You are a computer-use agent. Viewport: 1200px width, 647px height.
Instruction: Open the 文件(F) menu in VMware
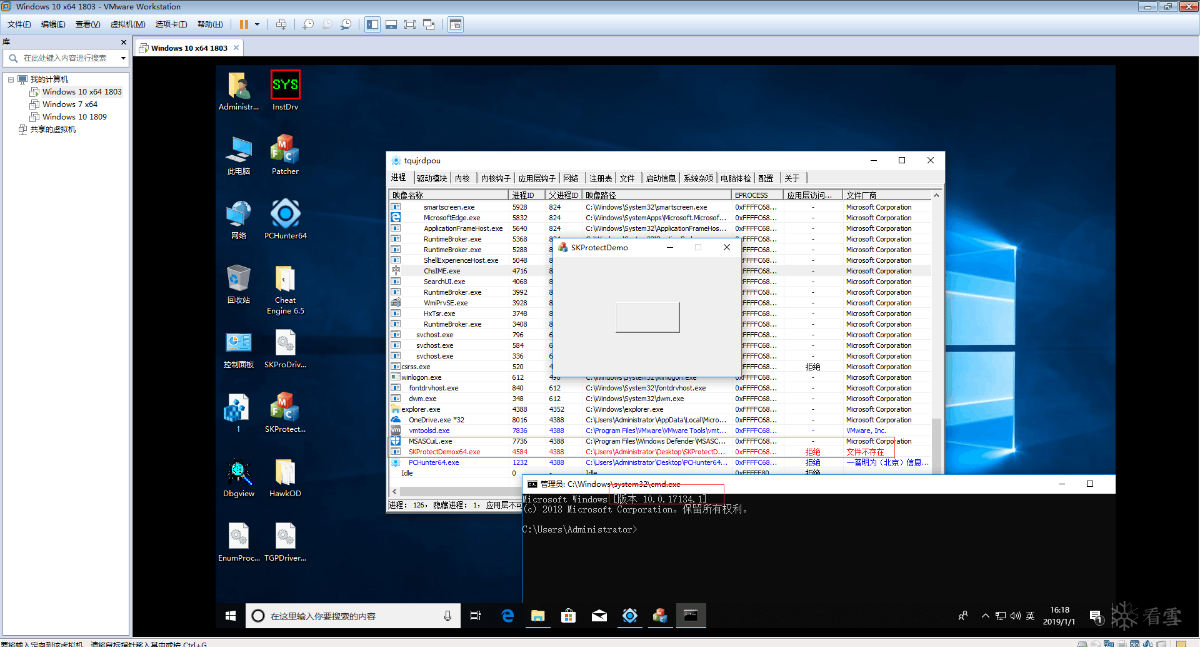pyautogui.click(x=20, y=23)
